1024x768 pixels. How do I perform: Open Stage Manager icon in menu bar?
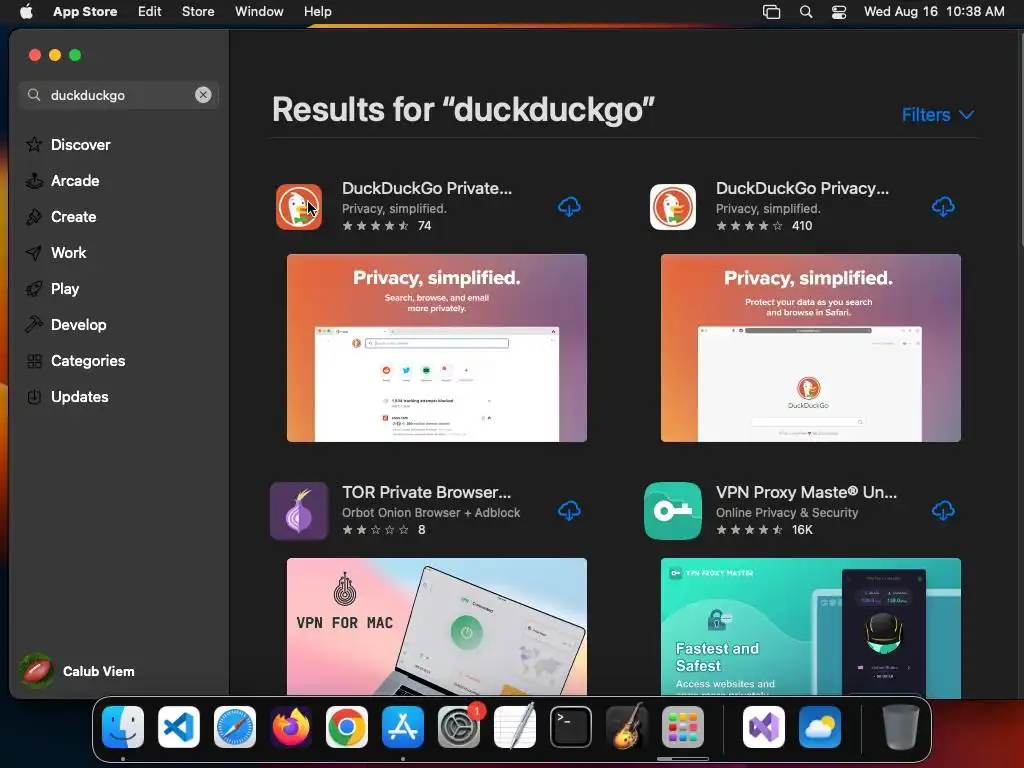(771, 12)
